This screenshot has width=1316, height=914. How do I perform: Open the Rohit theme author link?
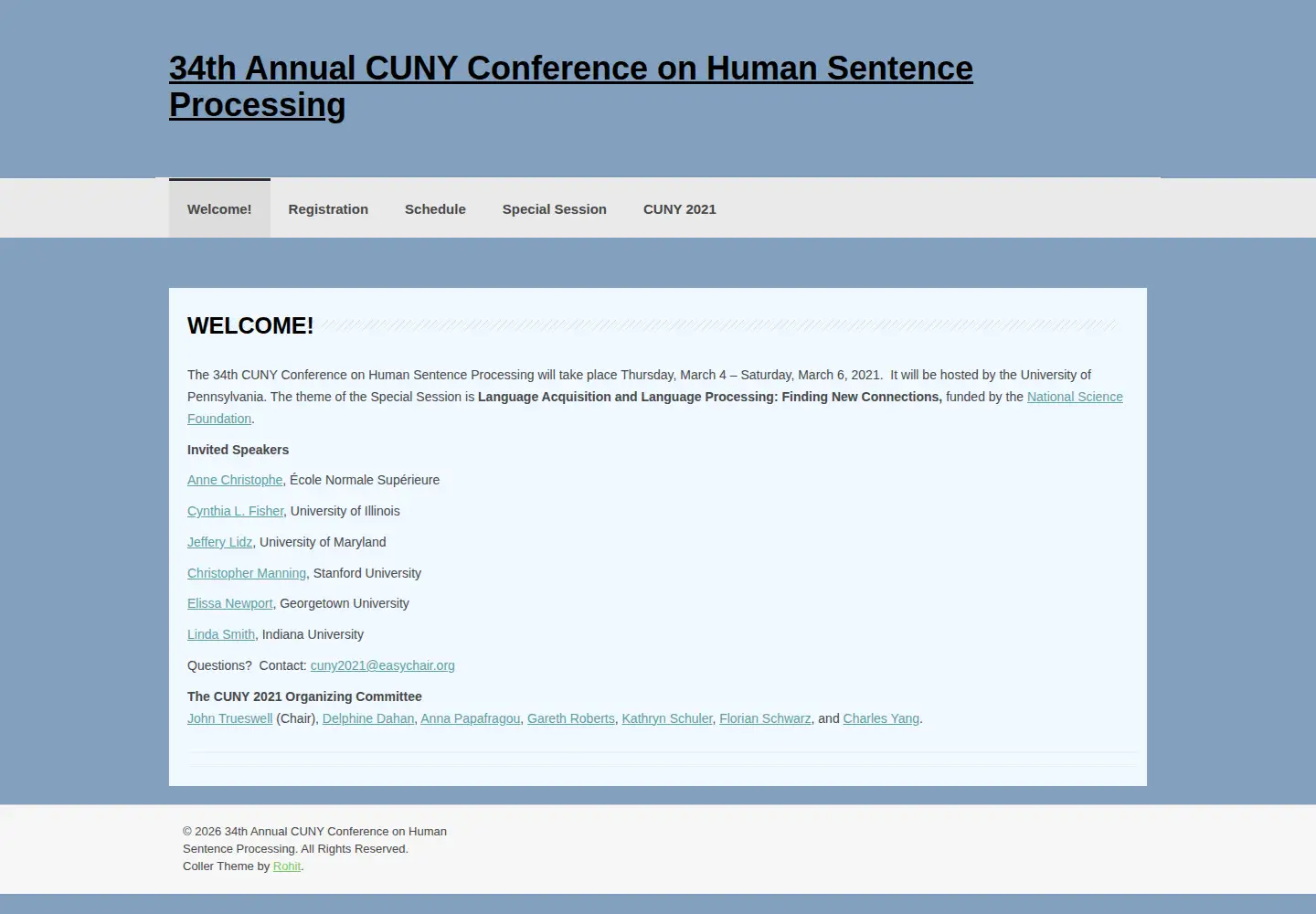click(x=287, y=866)
